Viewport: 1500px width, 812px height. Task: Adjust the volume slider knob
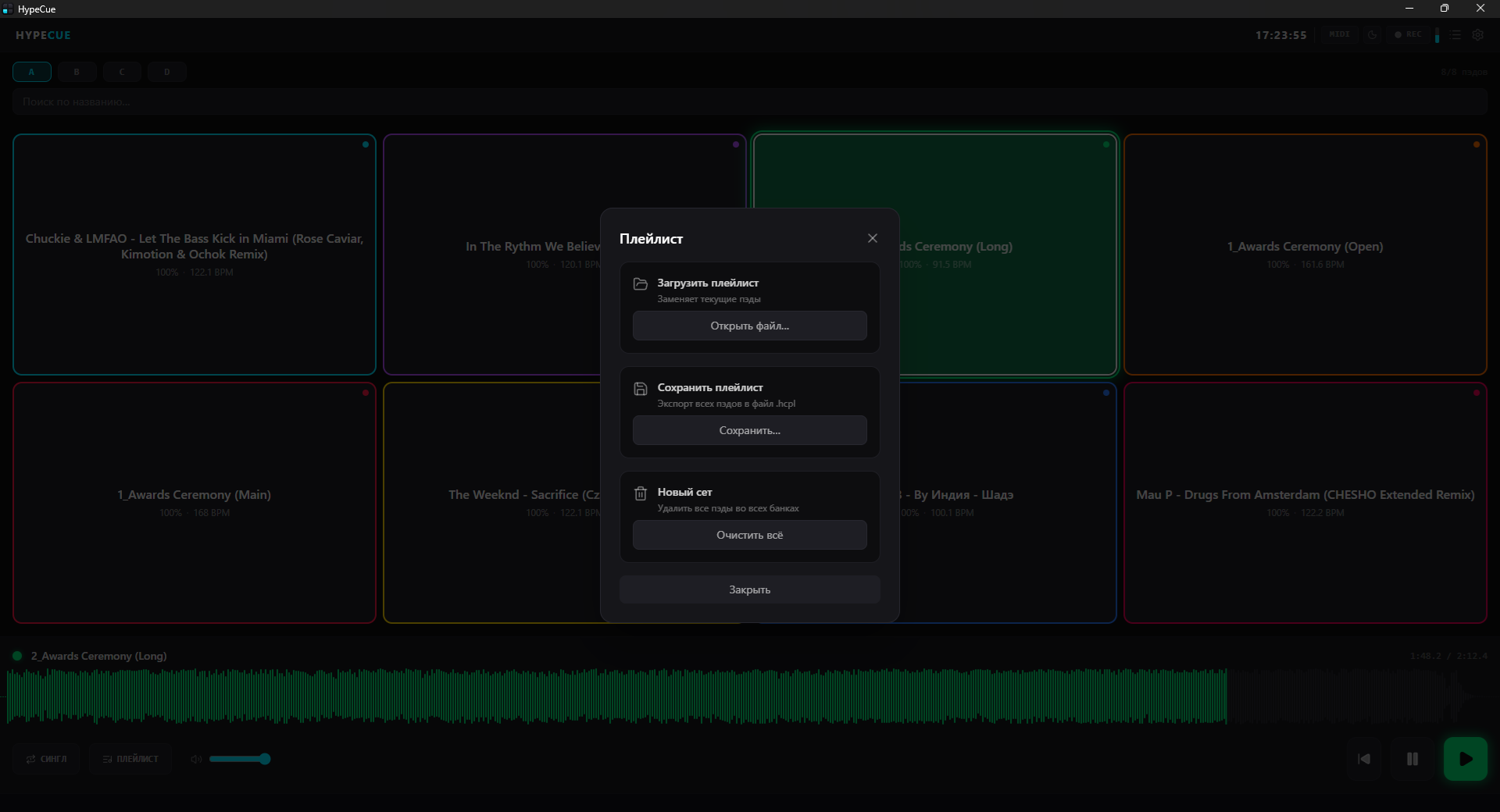coord(265,759)
